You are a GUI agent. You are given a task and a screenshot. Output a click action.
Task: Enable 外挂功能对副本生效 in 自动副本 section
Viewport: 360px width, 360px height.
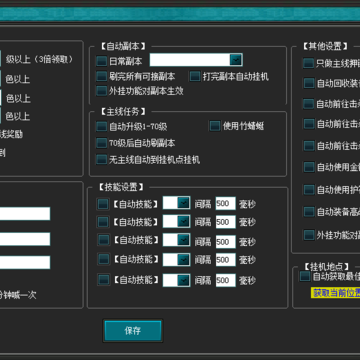pyautogui.click(x=101, y=91)
